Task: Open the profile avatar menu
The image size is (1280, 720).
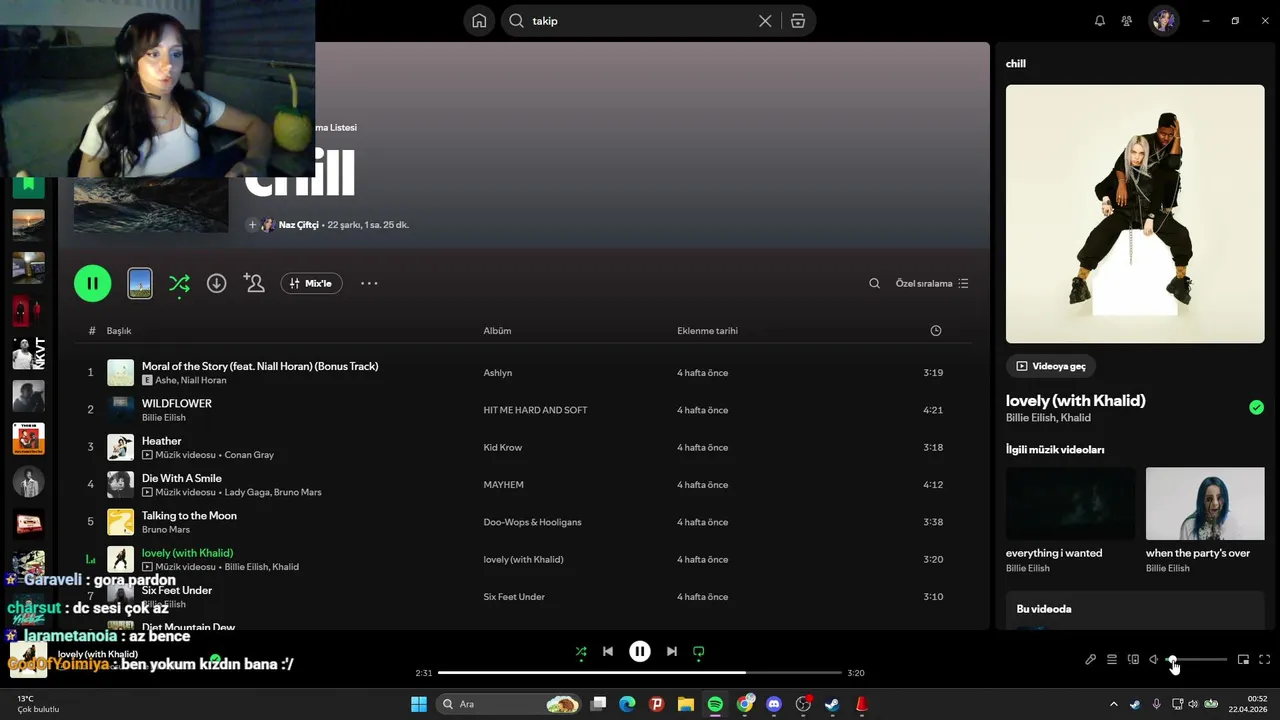Action: (x=1164, y=21)
